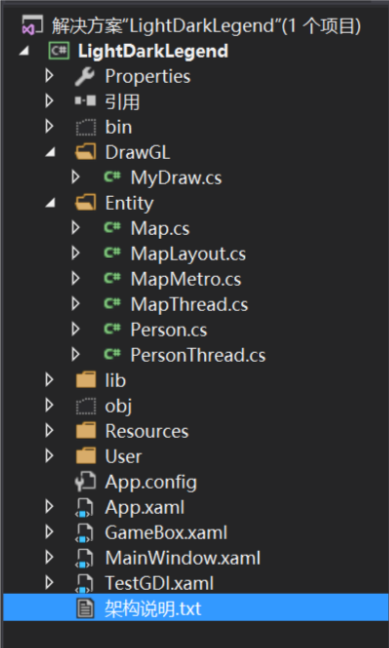Click the open folder icon for Entity
Screen dimensions: 389x648
86,203
